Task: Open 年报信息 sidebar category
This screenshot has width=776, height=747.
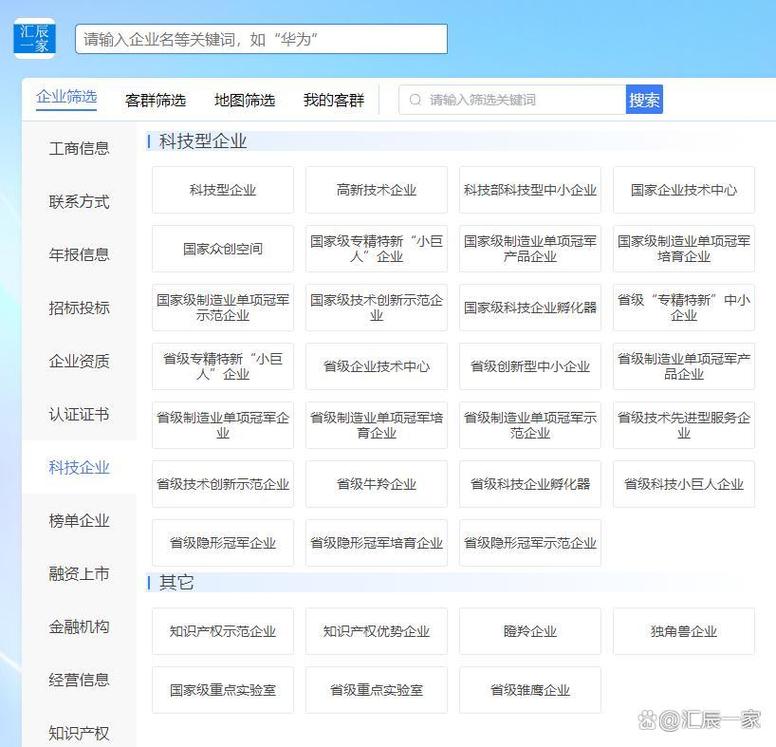Action: [79, 254]
